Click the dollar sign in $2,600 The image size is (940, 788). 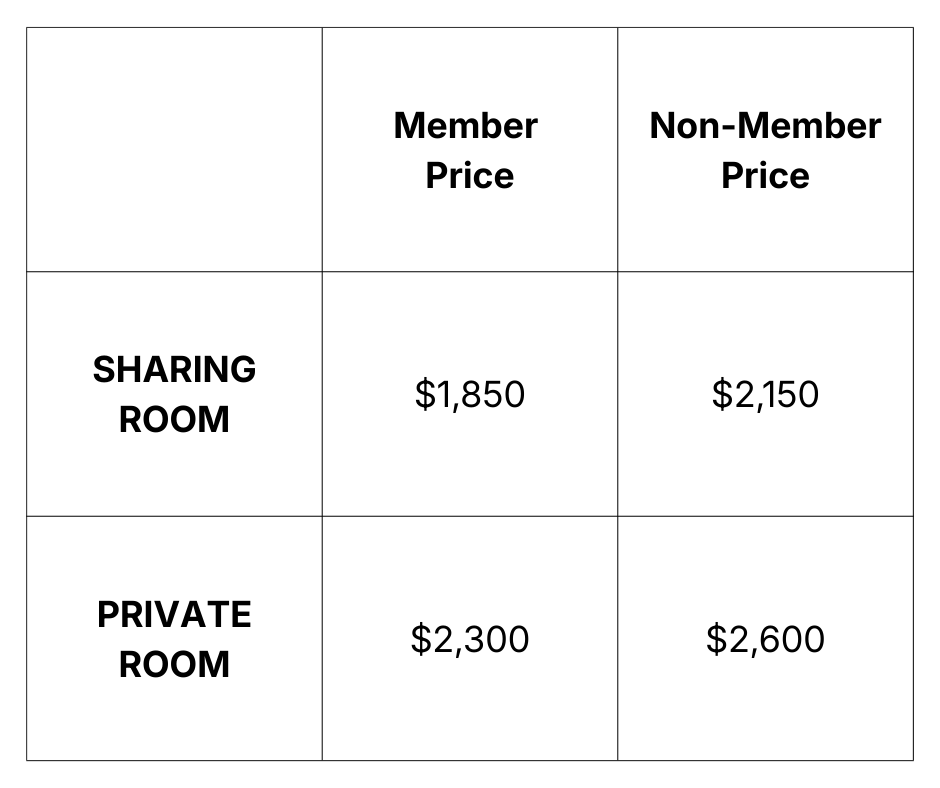pos(716,640)
